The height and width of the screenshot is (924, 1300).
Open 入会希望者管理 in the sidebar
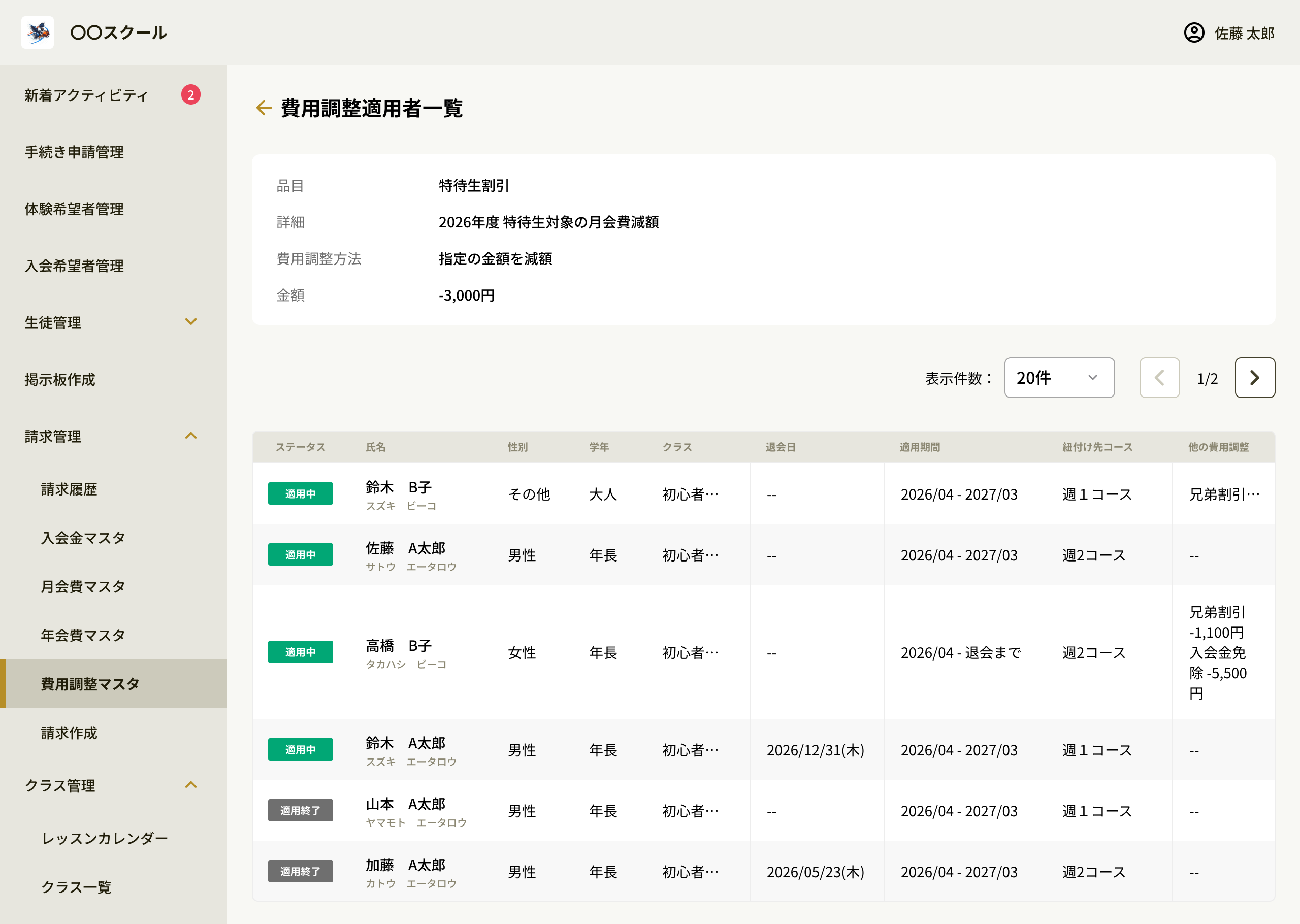click(74, 266)
